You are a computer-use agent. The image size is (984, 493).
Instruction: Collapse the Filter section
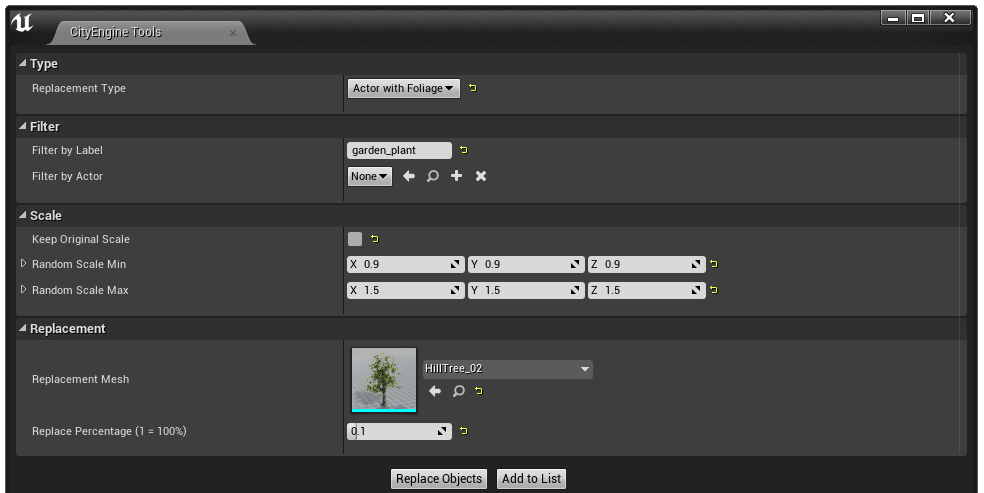[23, 125]
